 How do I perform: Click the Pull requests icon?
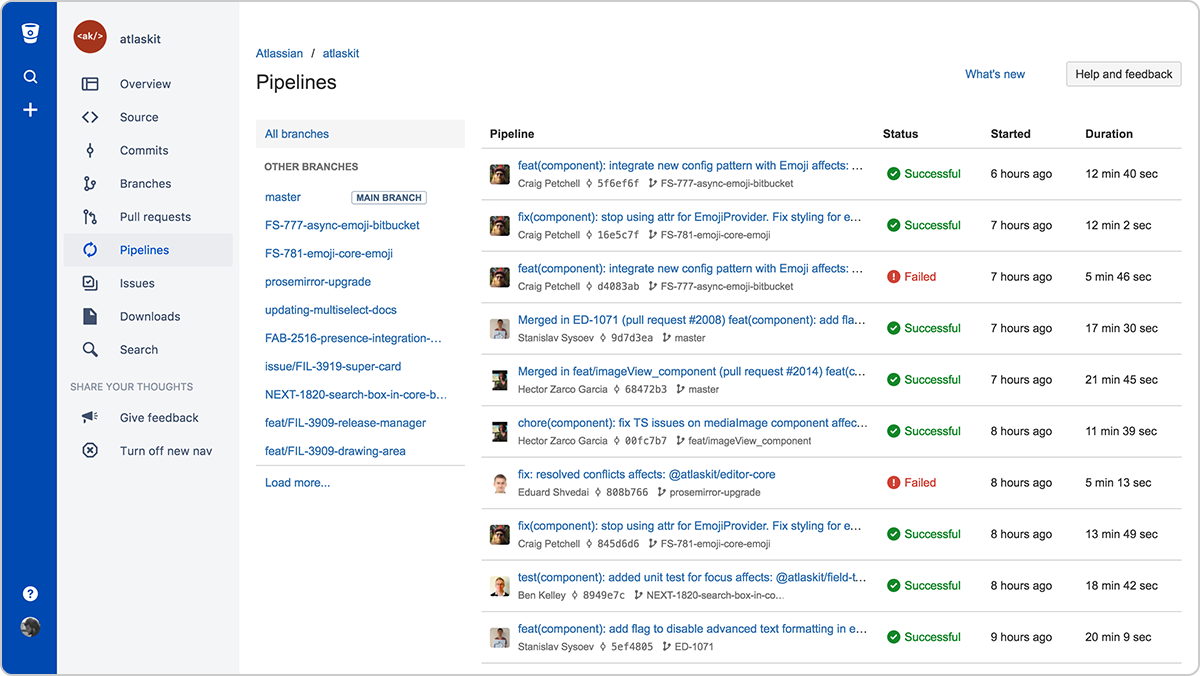click(88, 216)
